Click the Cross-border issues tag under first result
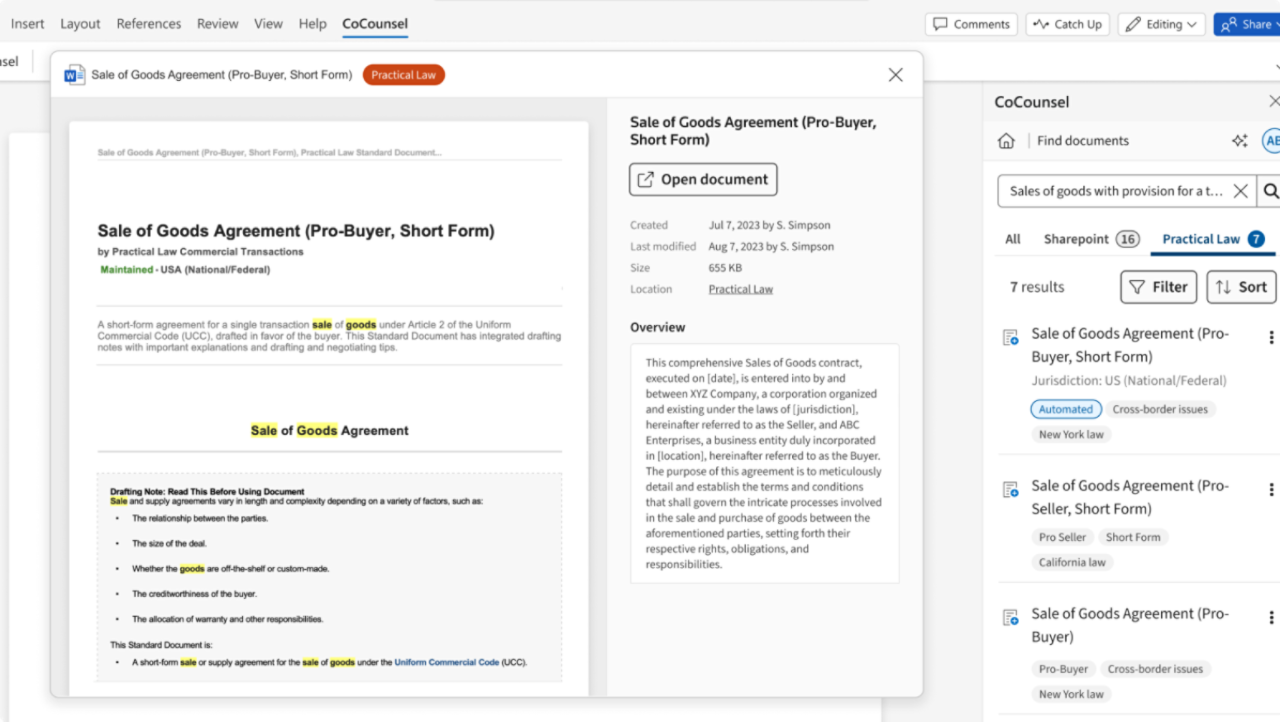 (1160, 409)
